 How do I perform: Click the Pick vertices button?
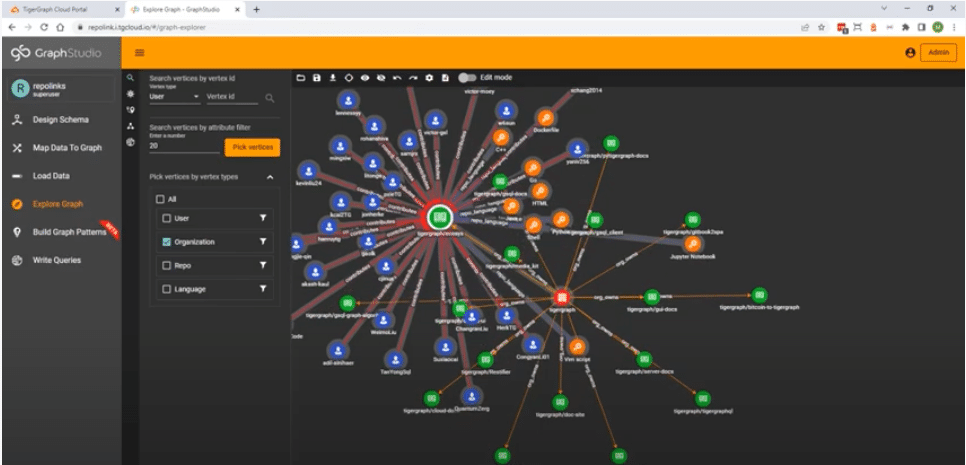pyautogui.click(x=253, y=147)
